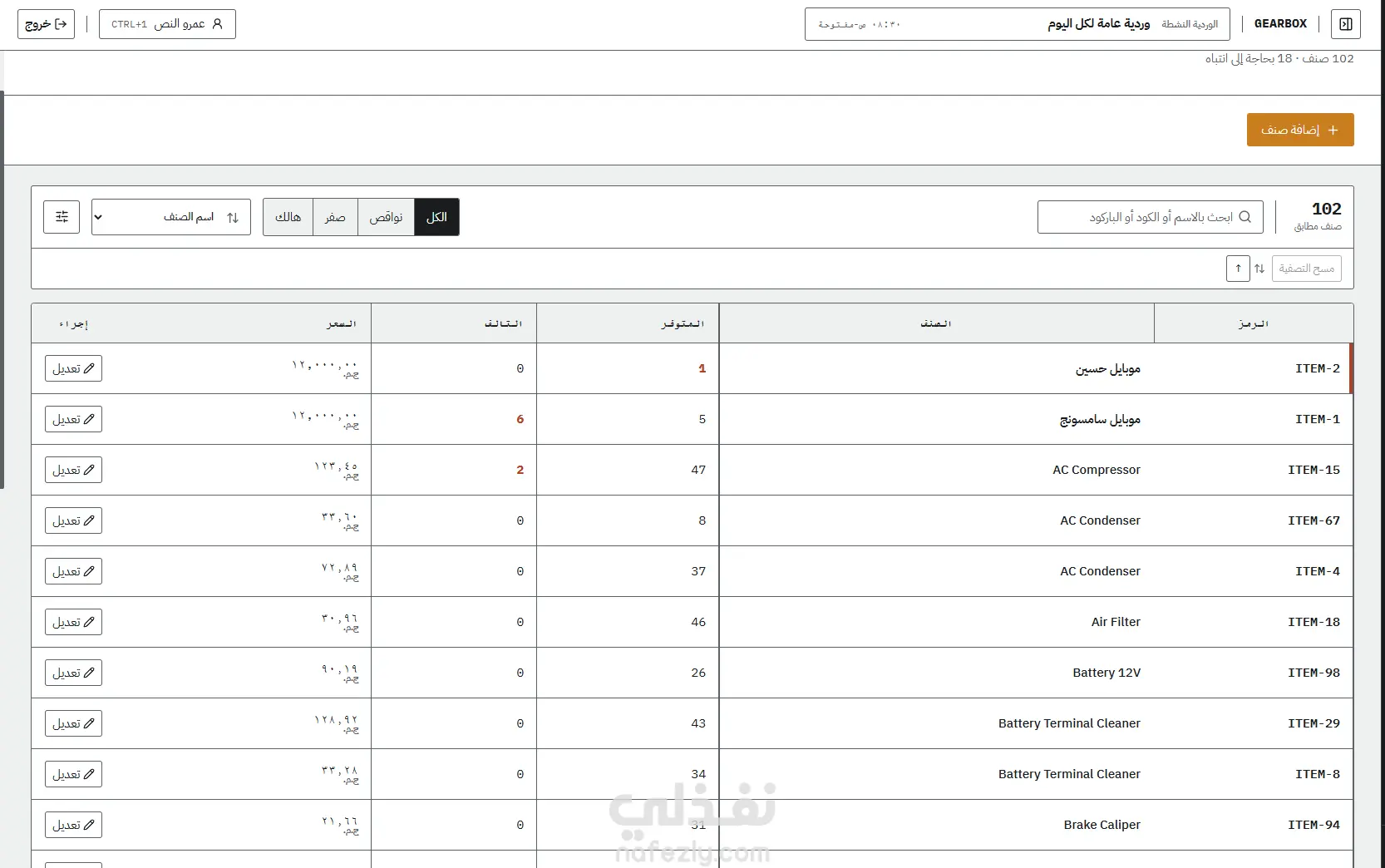Click the code ITEM-29
The image size is (1385, 868).
click(x=1314, y=723)
